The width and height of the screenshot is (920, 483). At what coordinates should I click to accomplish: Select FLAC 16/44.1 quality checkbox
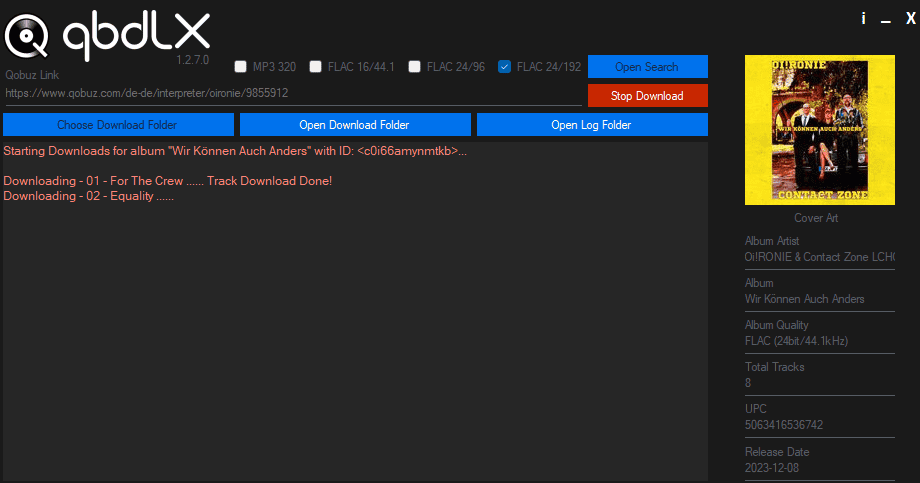click(x=316, y=66)
